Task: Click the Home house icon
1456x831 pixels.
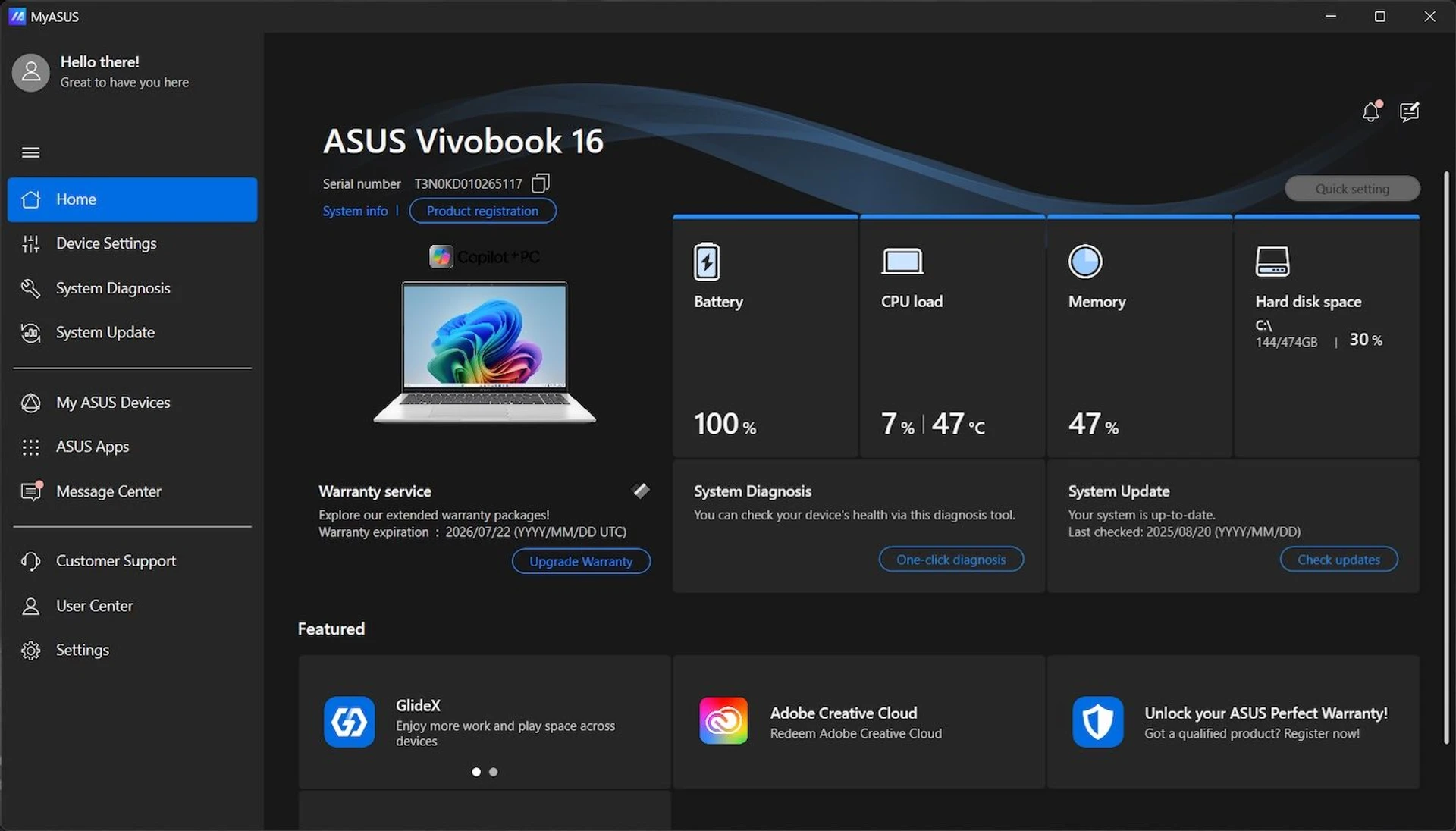Action: pos(31,199)
